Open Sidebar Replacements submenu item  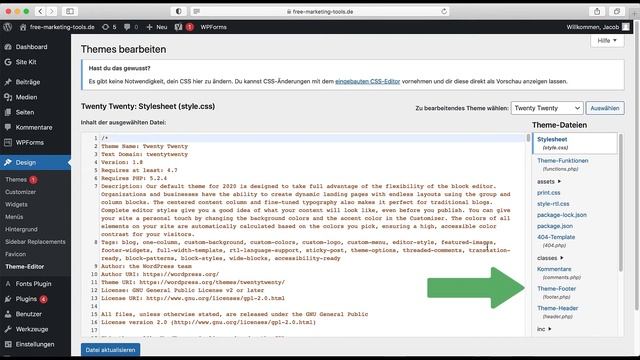[x=35, y=242]
